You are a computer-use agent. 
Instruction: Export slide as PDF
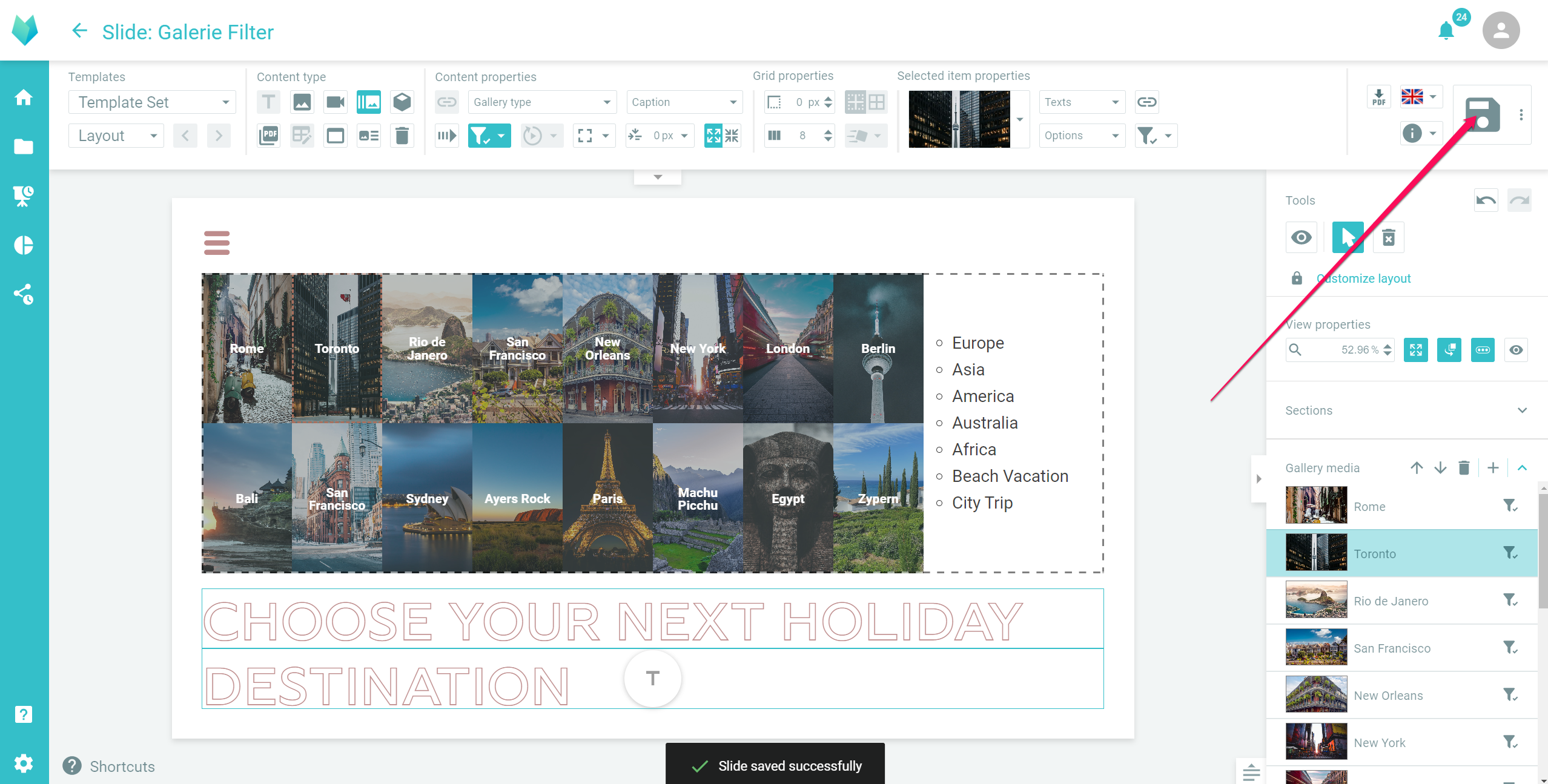coord(1379,97)
